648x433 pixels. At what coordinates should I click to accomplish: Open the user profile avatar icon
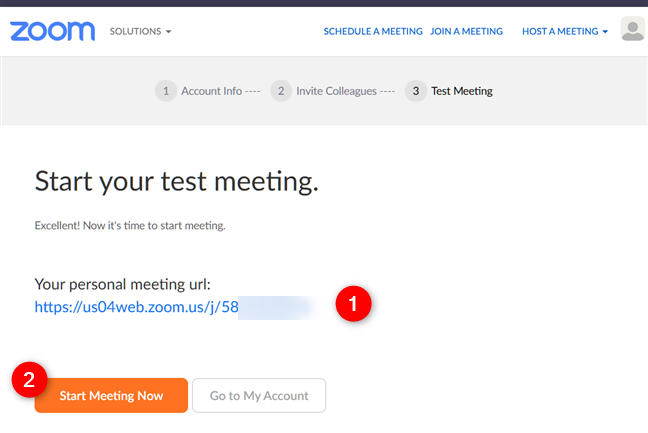coord(632,29)
